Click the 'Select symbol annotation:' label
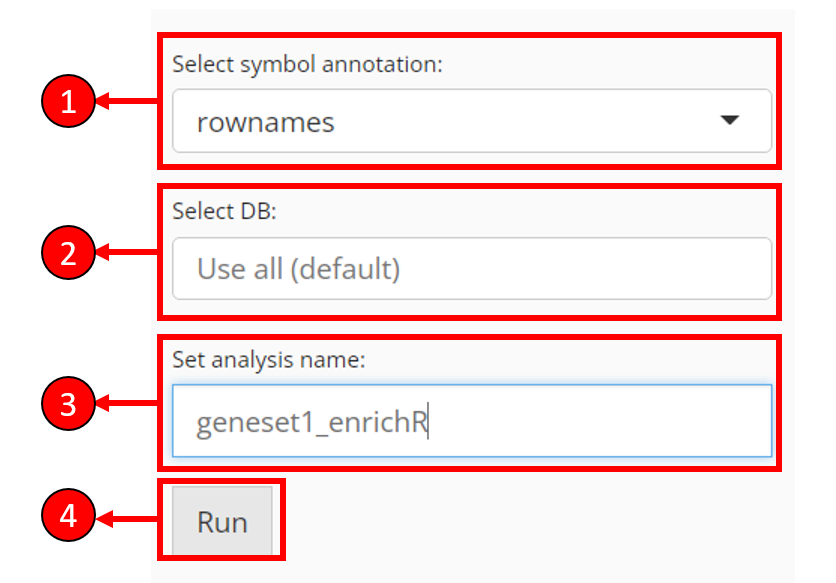Screen dimensions: 836x583 (x=307, y=65)
